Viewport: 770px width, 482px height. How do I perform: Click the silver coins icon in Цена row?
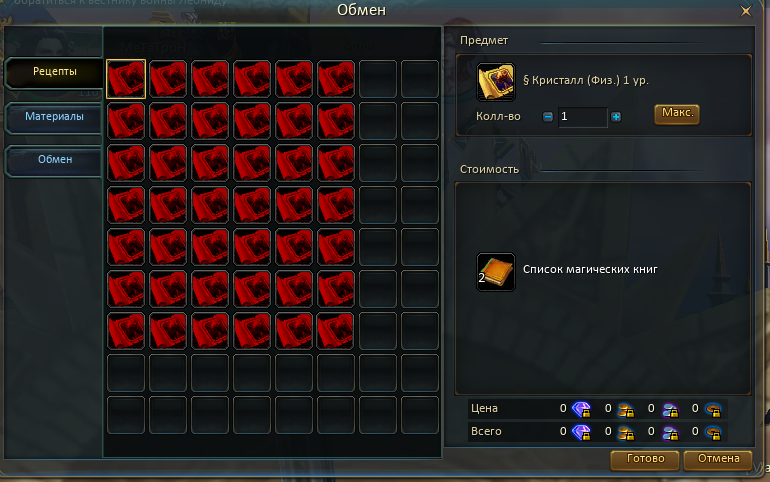(x=670, y=409)
